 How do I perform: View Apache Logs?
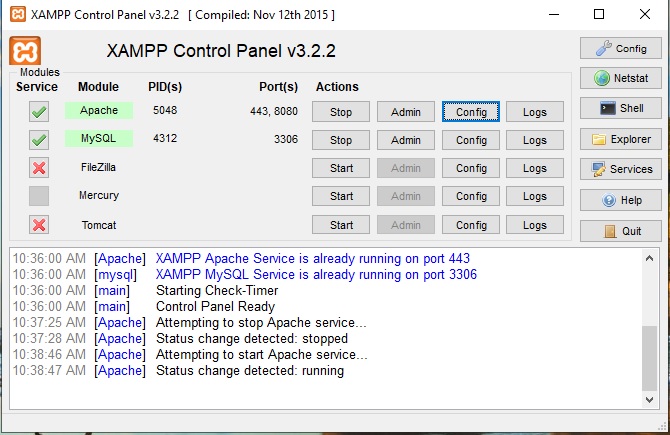(535, 112)
